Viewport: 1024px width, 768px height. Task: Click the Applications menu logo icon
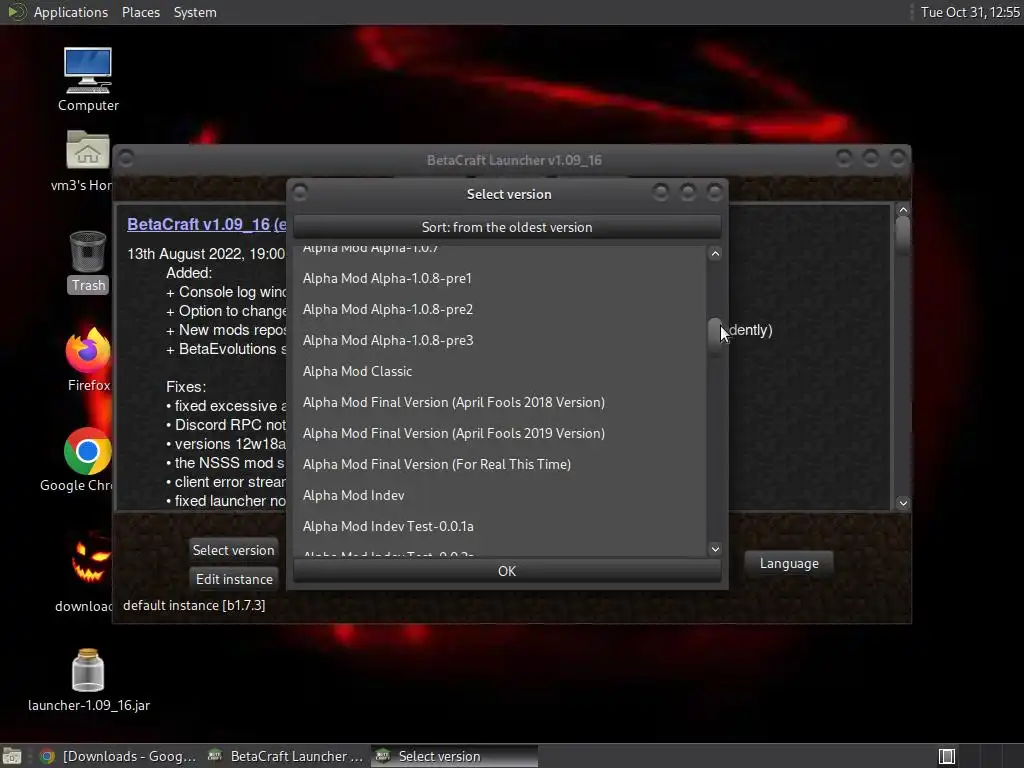[16, 12]
